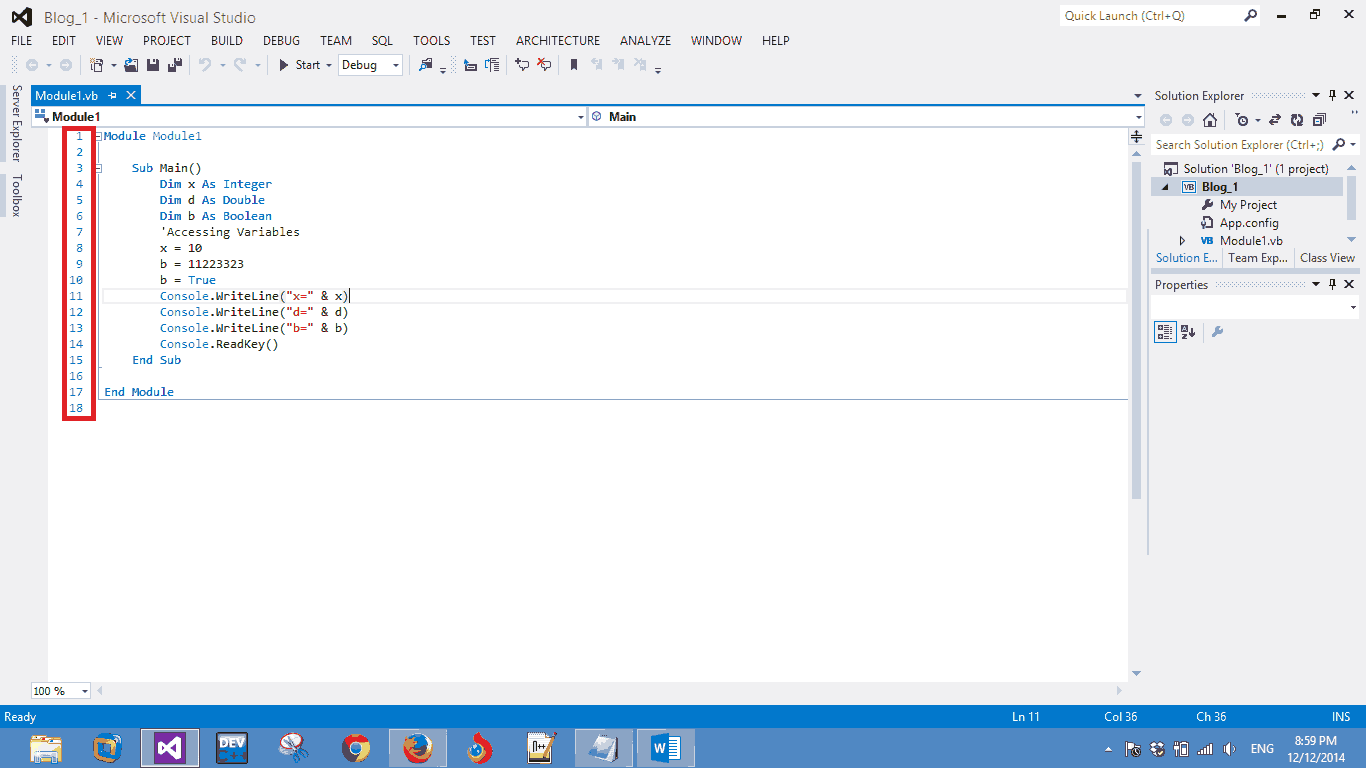Screen dimensions: 1366x768
Task: Pin the Solution Explorer panel
Action: point(1332,95)
